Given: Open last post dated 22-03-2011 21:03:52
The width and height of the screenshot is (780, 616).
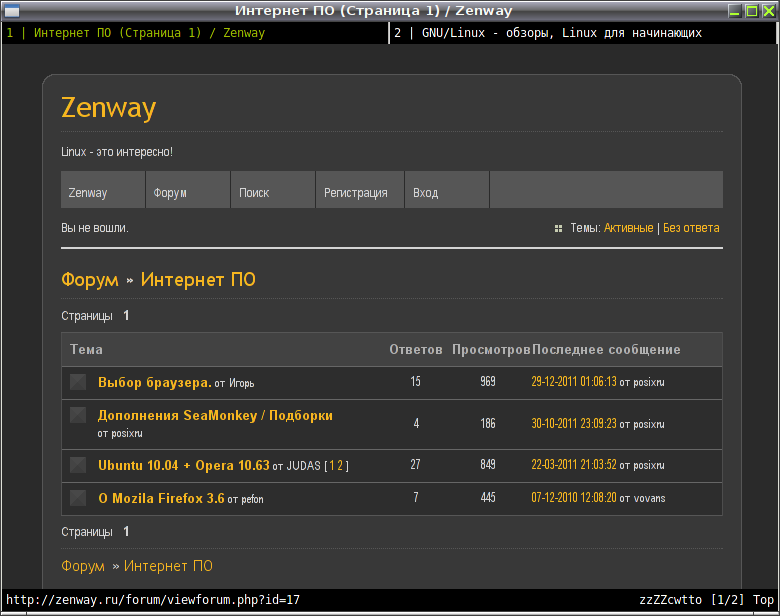Looking at the screenshot, I should point(574,465).
